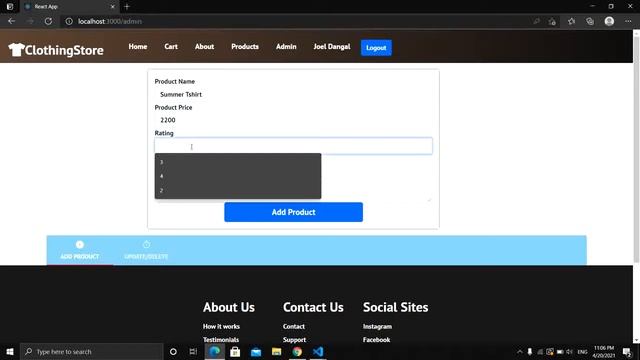
Task: Open new browser tab
Action: pos(127,7)
